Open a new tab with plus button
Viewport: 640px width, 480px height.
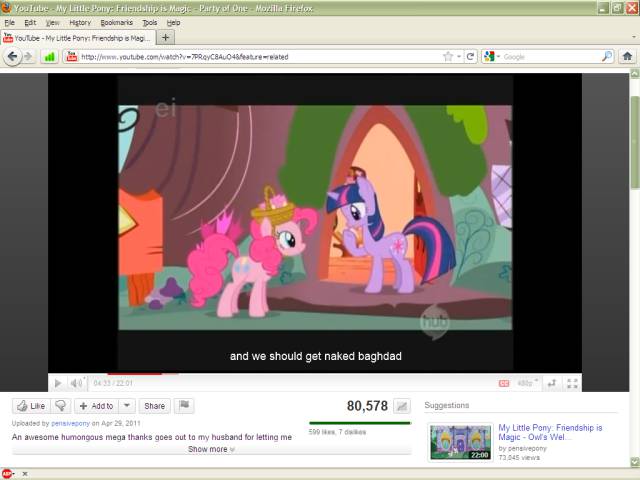[x=165, y=38]
